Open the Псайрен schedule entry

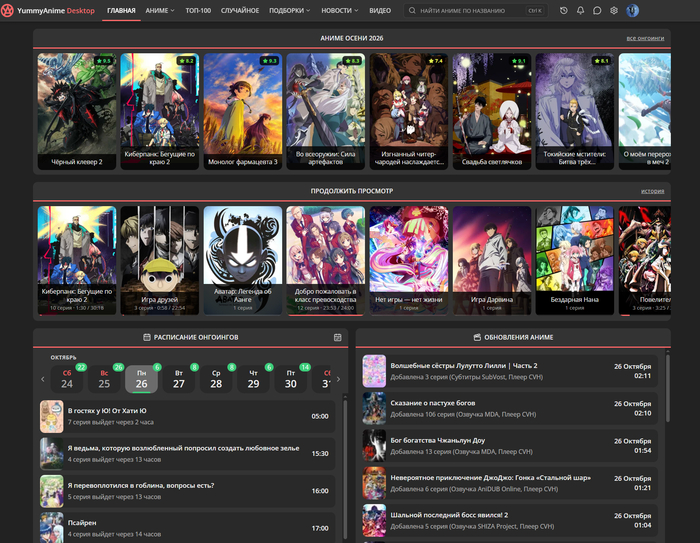coord(187,527)
